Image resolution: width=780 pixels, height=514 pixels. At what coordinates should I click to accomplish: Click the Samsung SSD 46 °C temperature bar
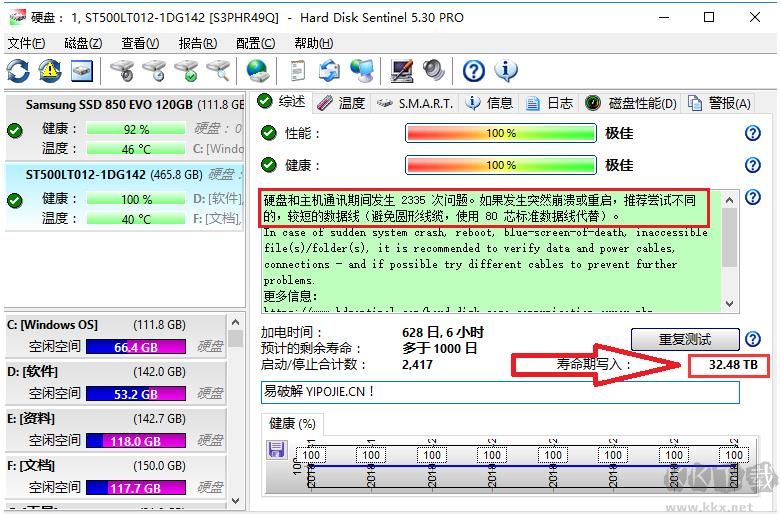tap(136, 149)
